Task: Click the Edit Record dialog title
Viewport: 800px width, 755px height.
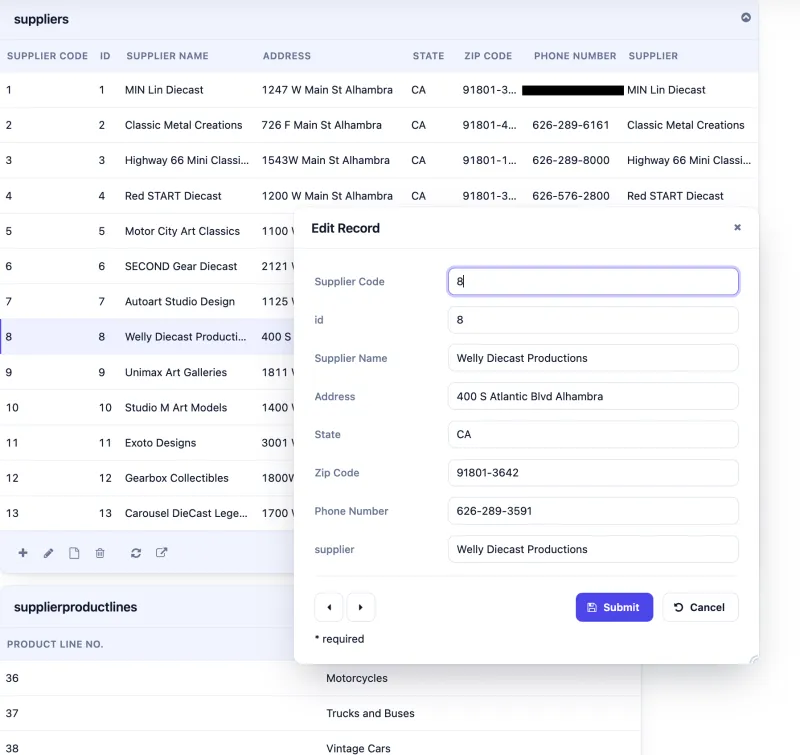Action: pos(345,228)
